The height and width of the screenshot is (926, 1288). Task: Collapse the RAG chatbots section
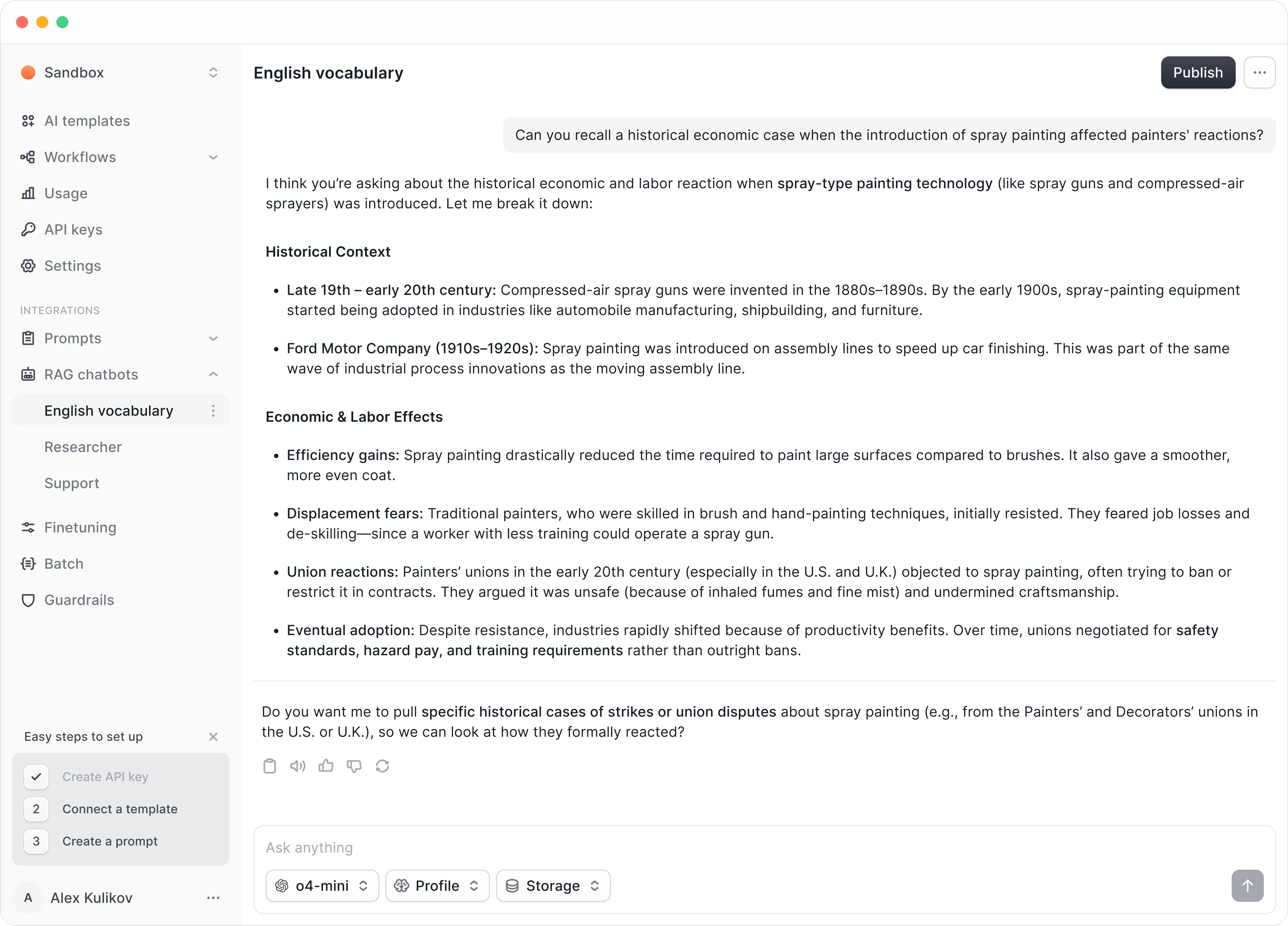(213, 374)
